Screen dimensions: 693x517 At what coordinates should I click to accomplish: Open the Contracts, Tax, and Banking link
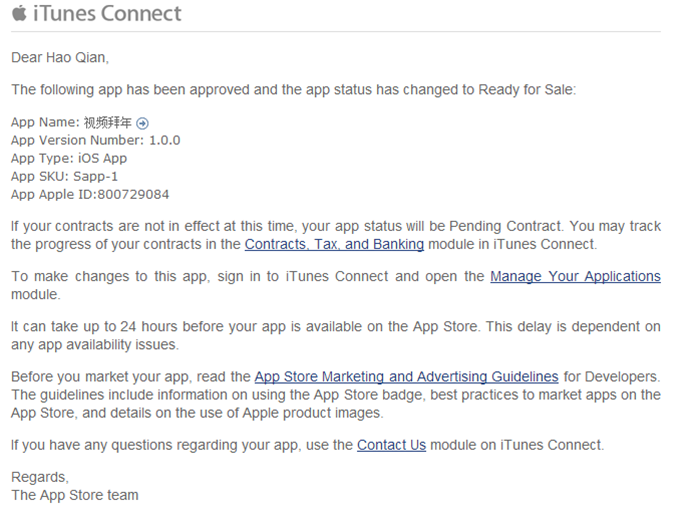click(334, 244)
